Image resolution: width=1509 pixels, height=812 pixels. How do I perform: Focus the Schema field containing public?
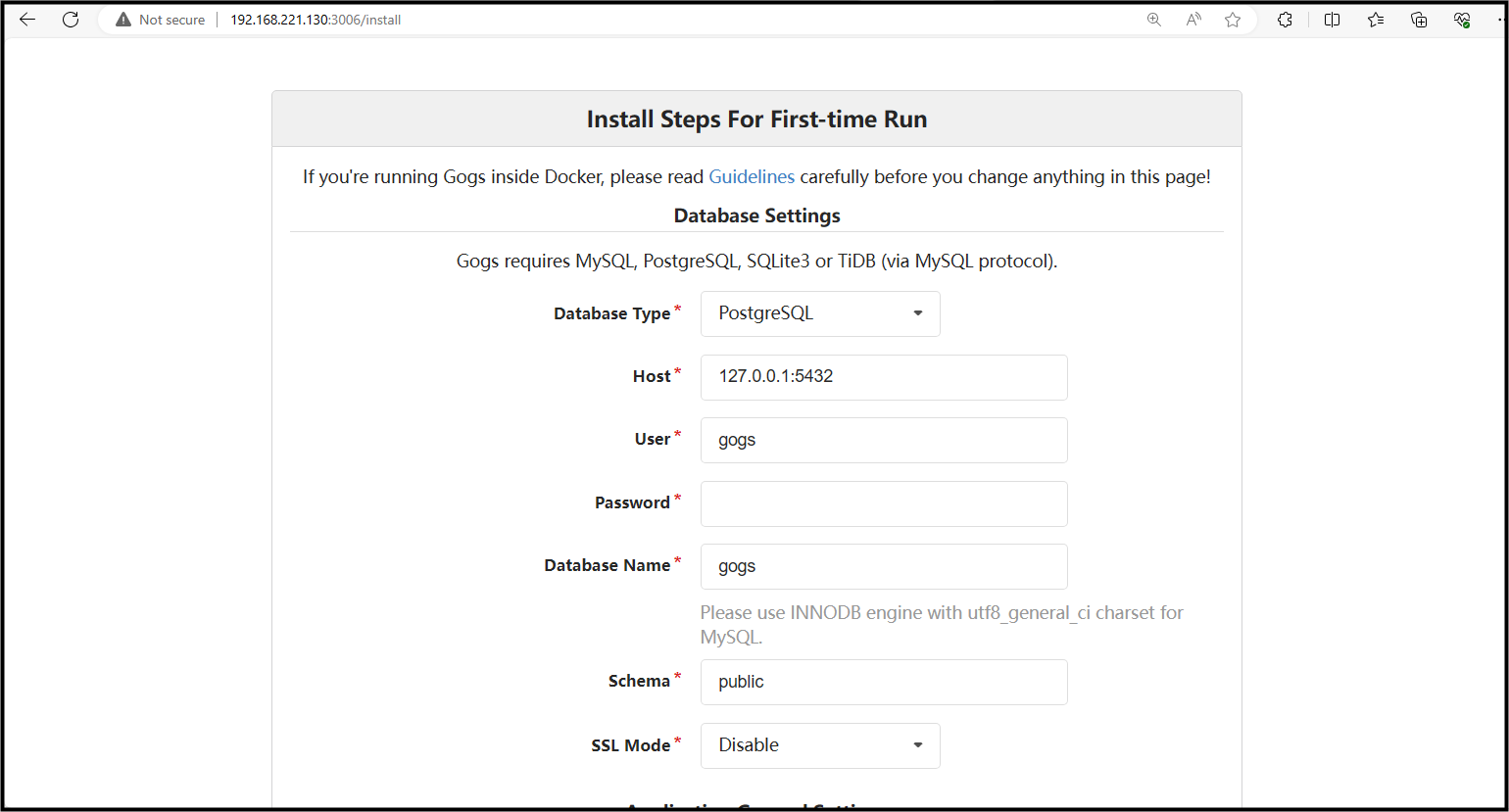(x=884, y=682)
